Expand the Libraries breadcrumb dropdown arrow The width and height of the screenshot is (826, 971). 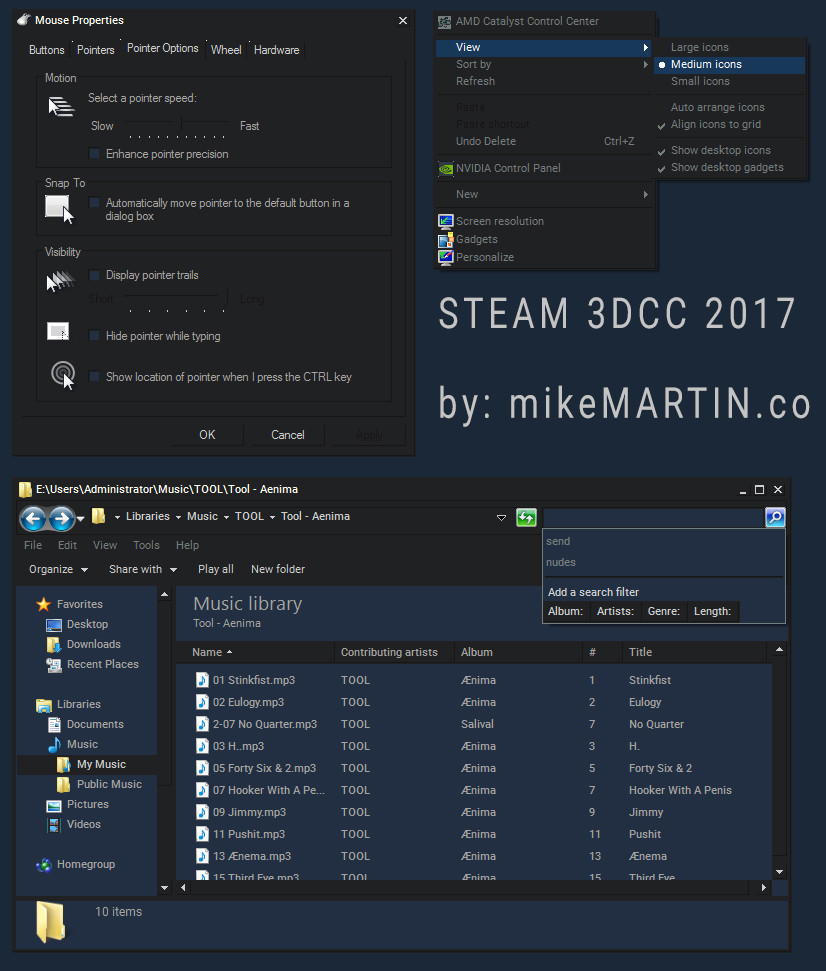(x=178, y=517)
